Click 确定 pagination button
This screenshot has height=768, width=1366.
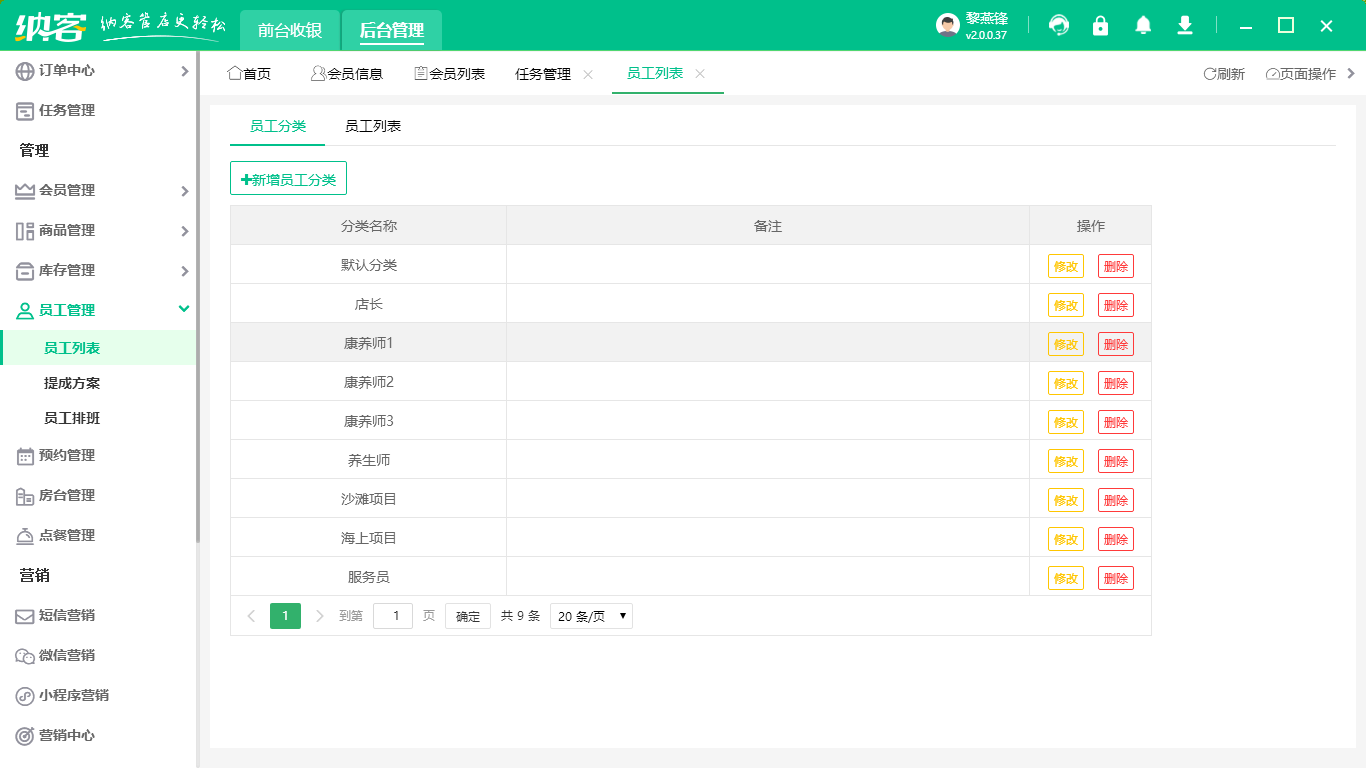point(468,616)
